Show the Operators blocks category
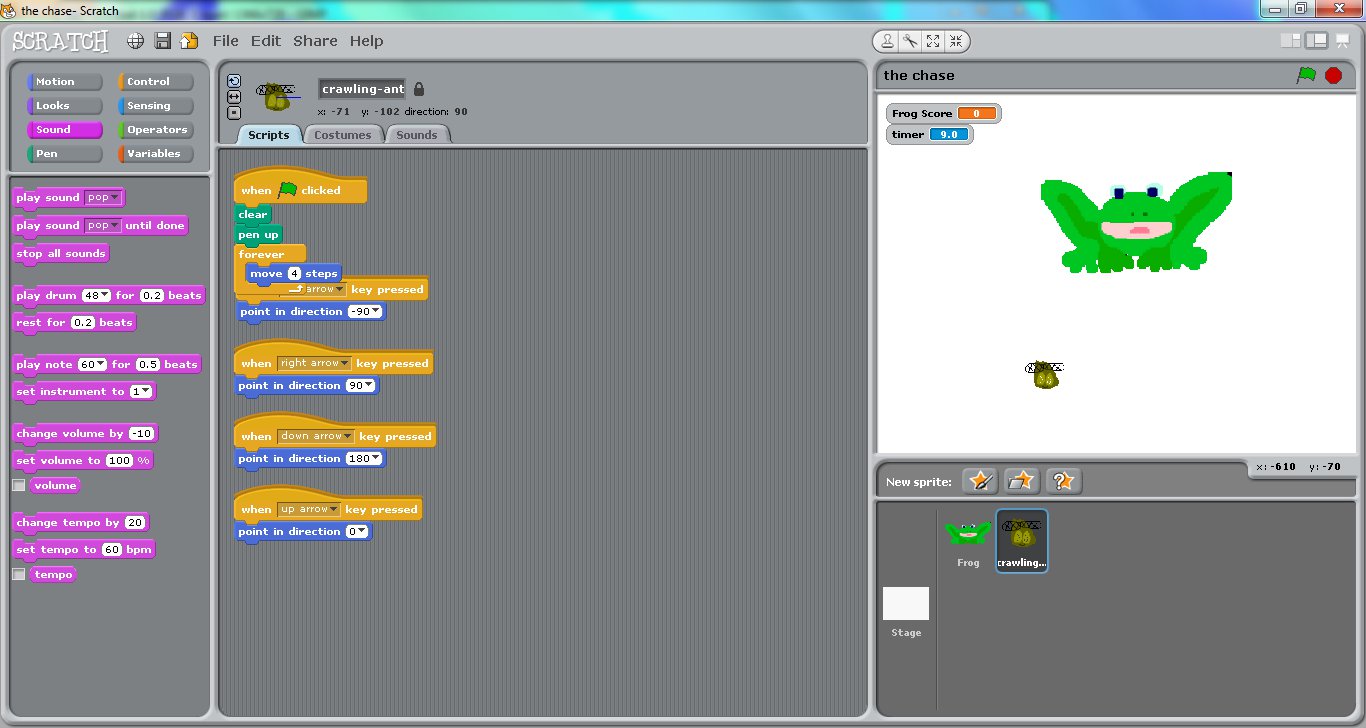Screen dimensions: 1366x728 coord(156,130)
